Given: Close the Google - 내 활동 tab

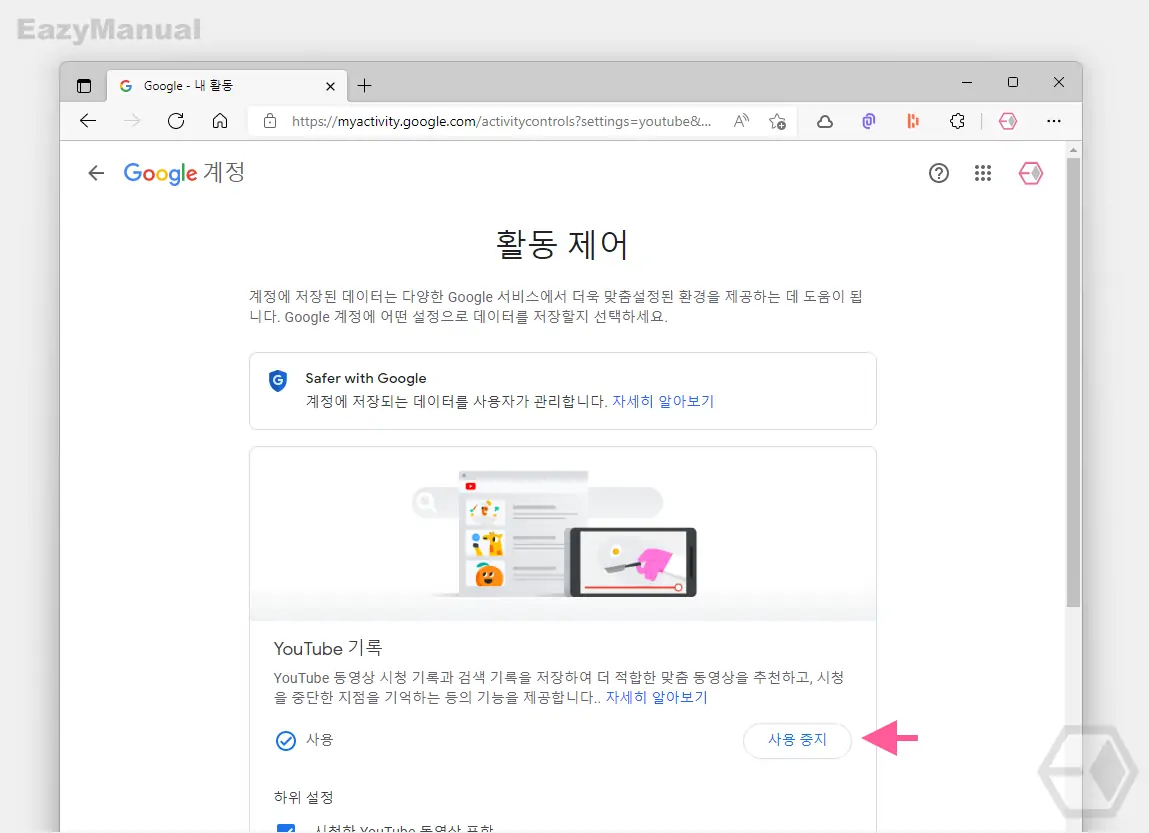Looking at the screenshot, I should 330,86.
